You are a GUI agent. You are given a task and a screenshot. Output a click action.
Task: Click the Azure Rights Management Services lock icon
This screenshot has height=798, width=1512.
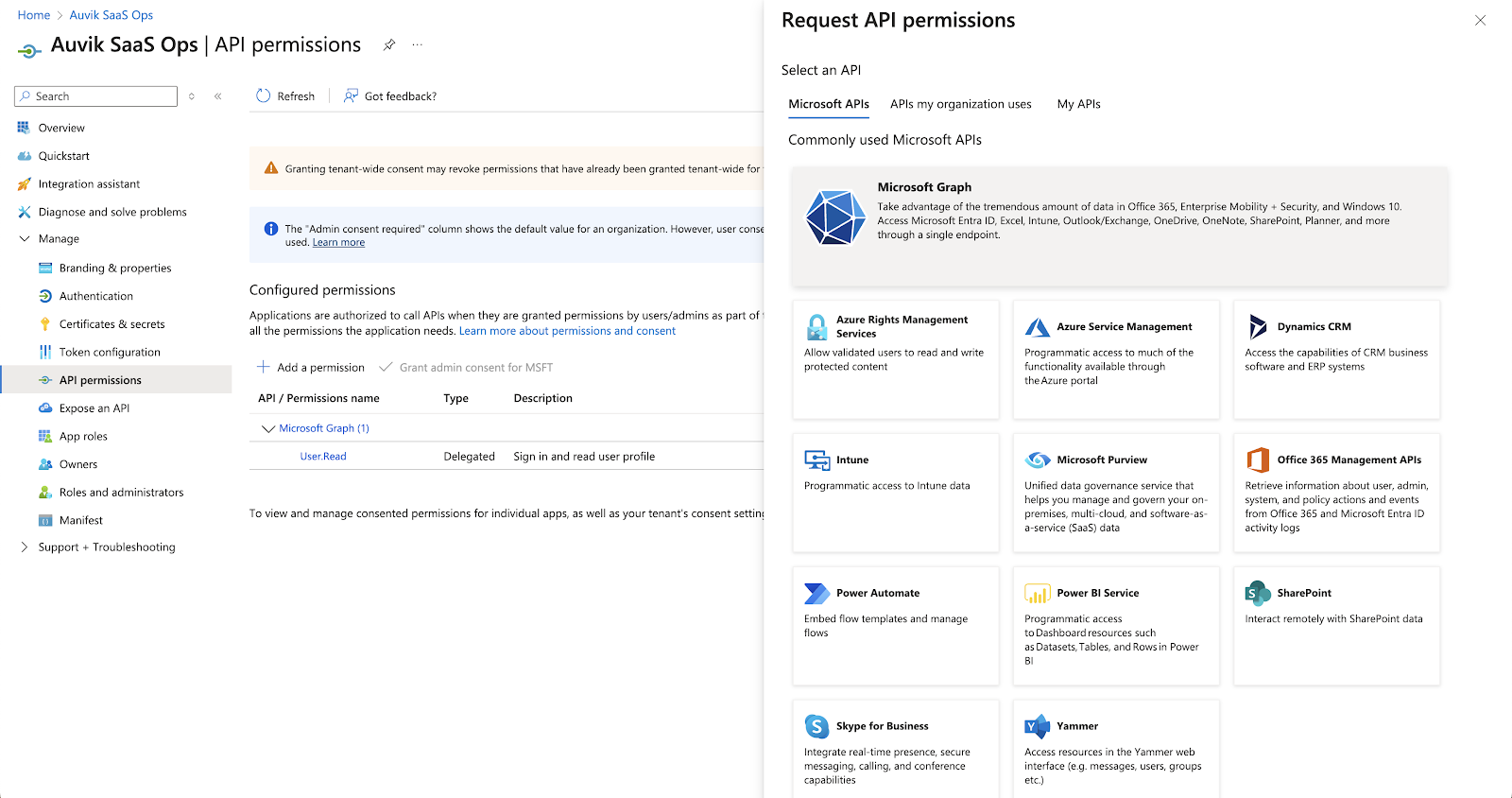click(817, 327)
